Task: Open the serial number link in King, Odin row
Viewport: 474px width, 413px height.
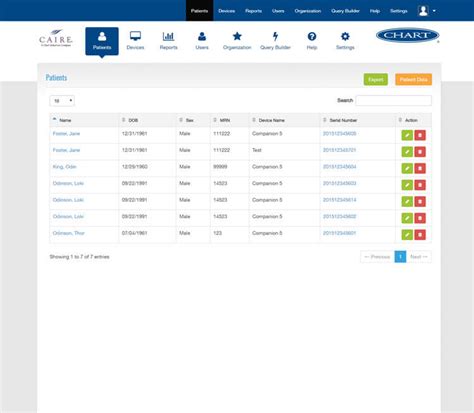Action: pos(339,167)
